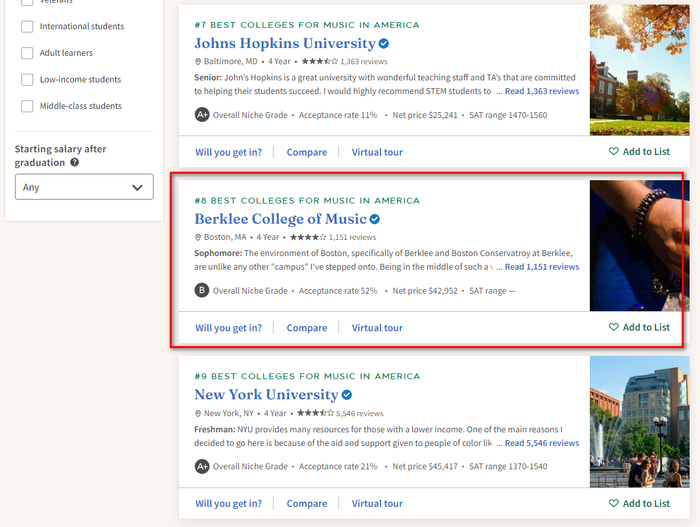This screenshot has height=527, width=700.
Task: Check the International students checkbox
Action: pyautogui.click(x=27, y=26)
